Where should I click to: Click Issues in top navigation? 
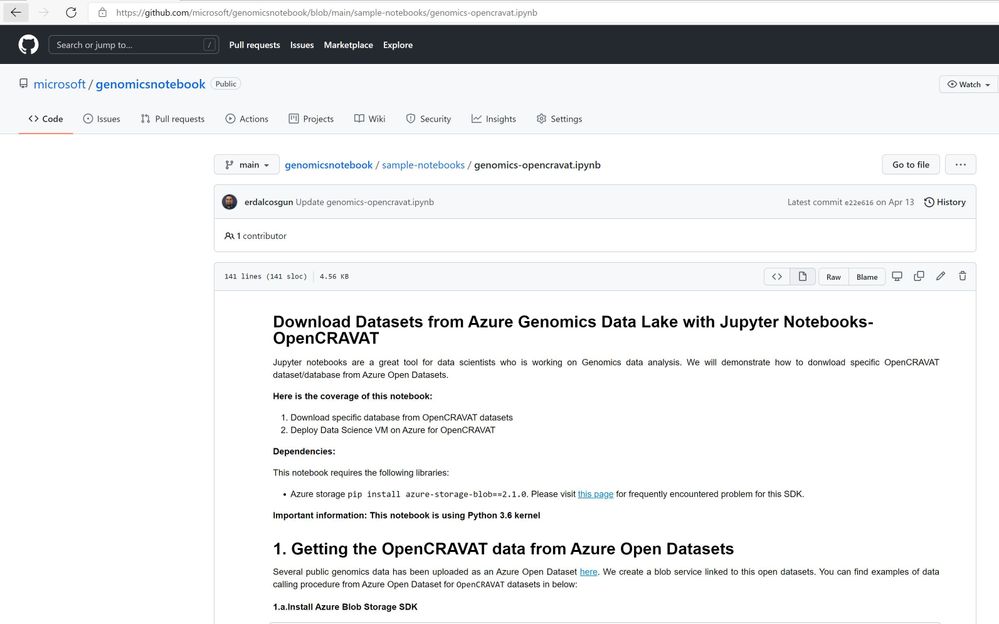(x=302, y=45)
